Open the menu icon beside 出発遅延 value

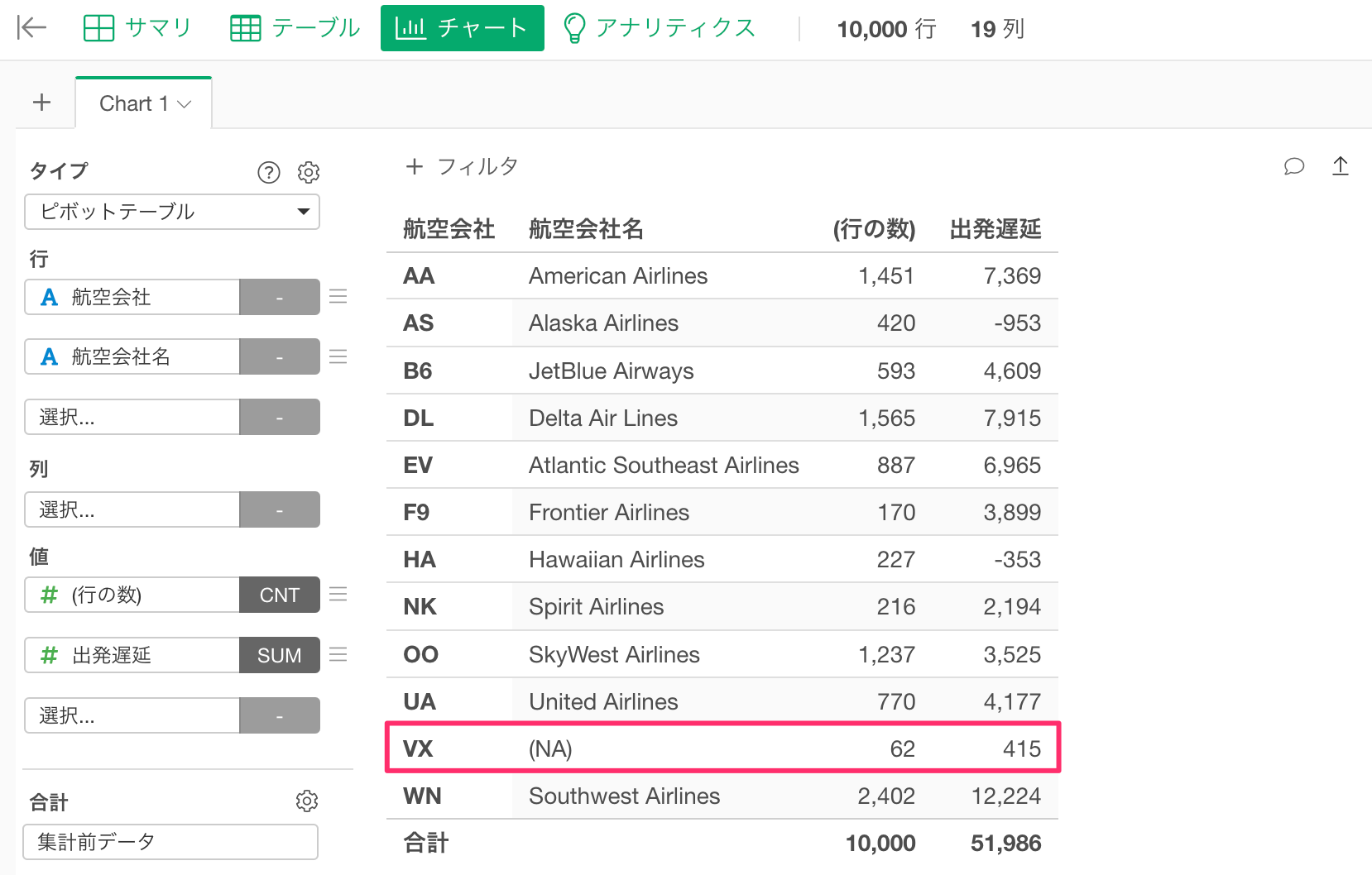[338, 655]
